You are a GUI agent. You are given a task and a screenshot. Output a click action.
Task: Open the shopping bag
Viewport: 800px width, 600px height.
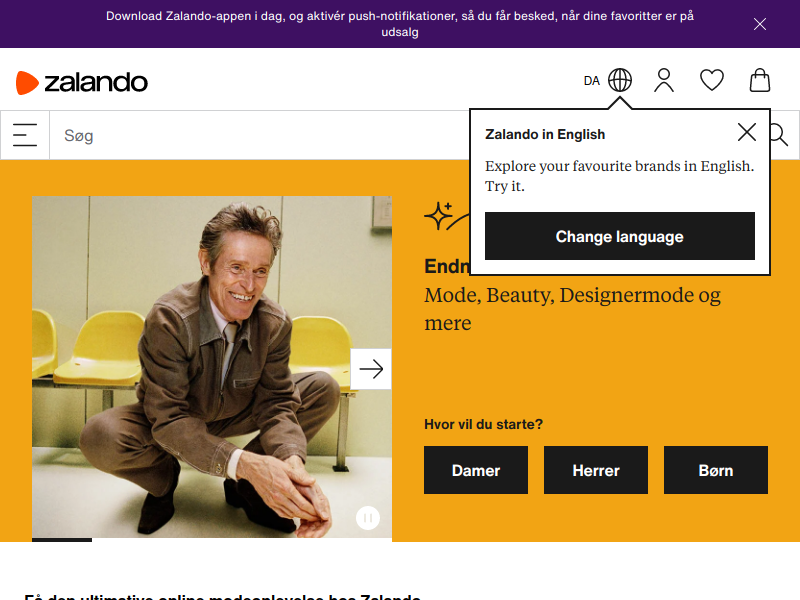[760, 80]
